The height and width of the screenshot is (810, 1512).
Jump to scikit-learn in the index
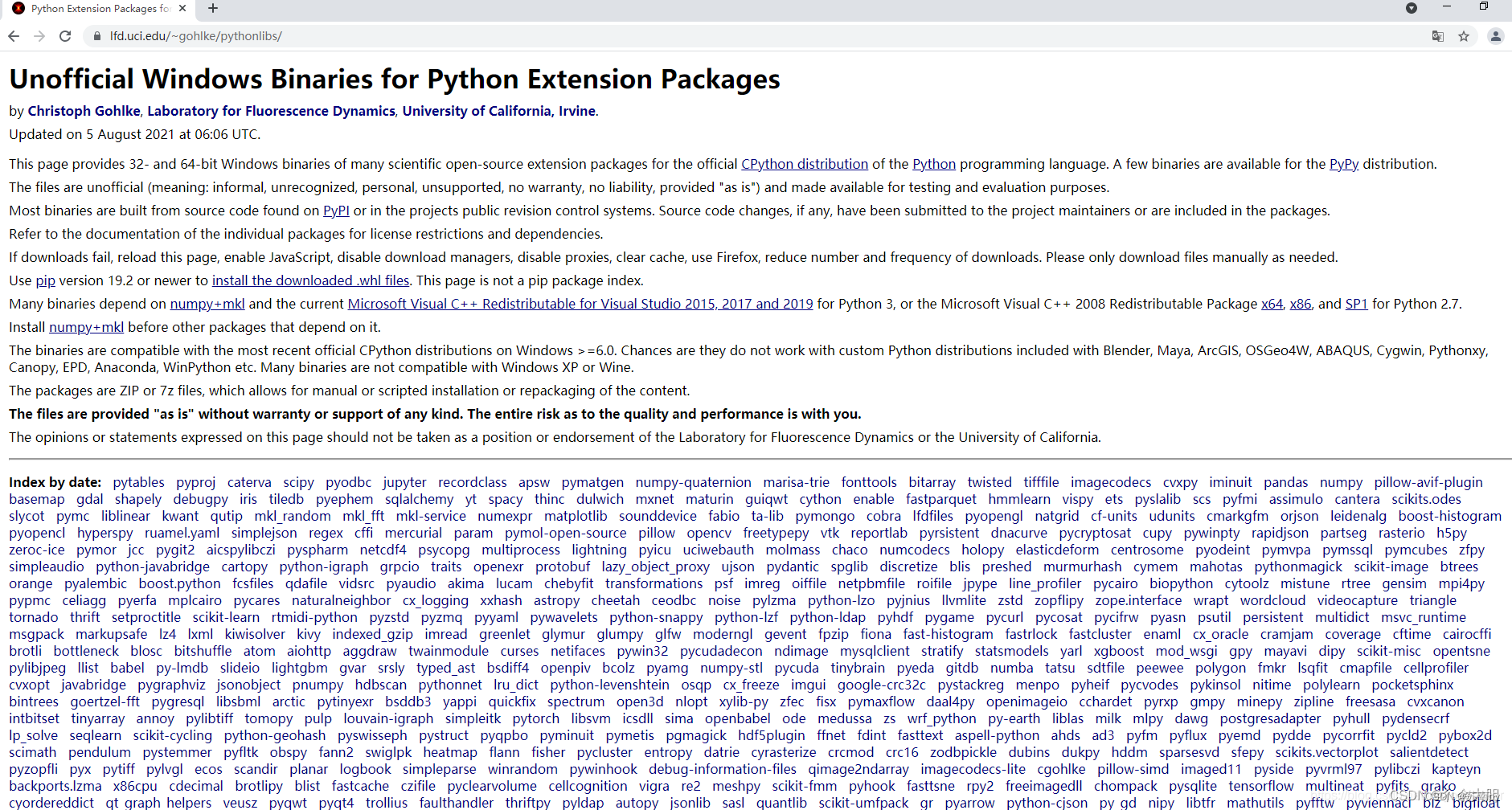tap(226, 617)
